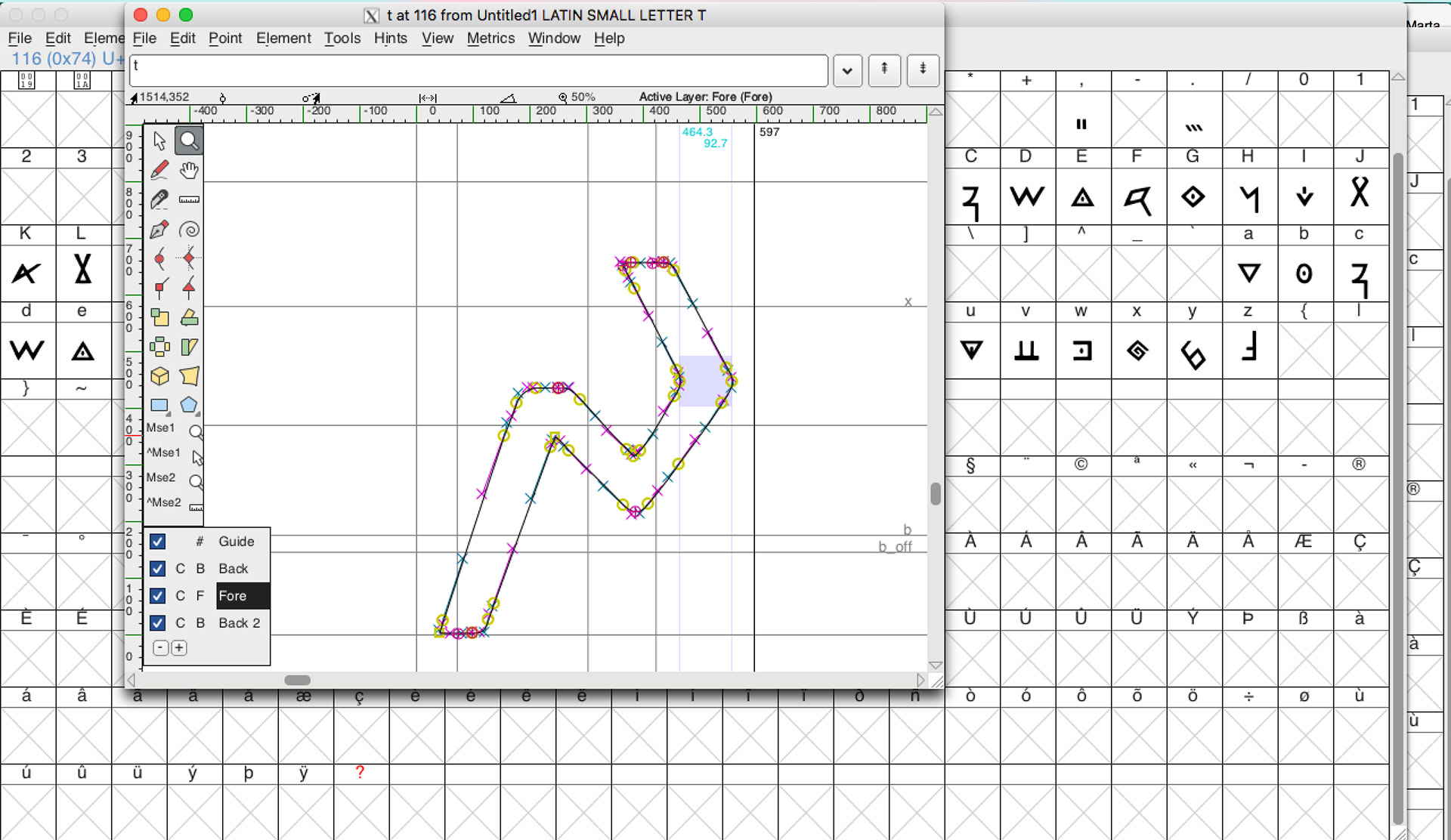The width and height of the screenshot is (1451, 840).
Task: Select the Polygon shape tool
Action: [x=189, y=406]
